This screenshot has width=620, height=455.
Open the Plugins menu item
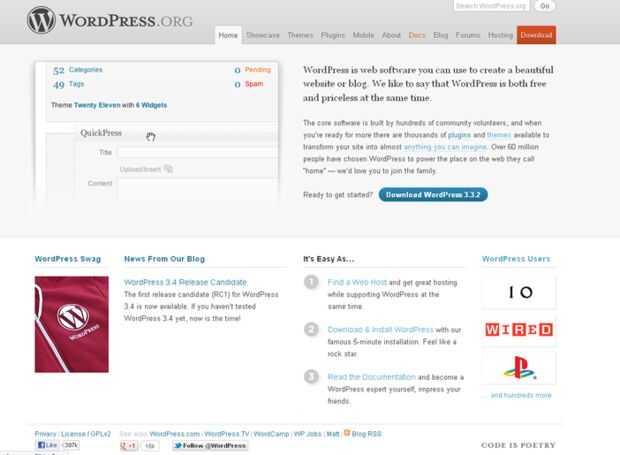click(333, 35)
